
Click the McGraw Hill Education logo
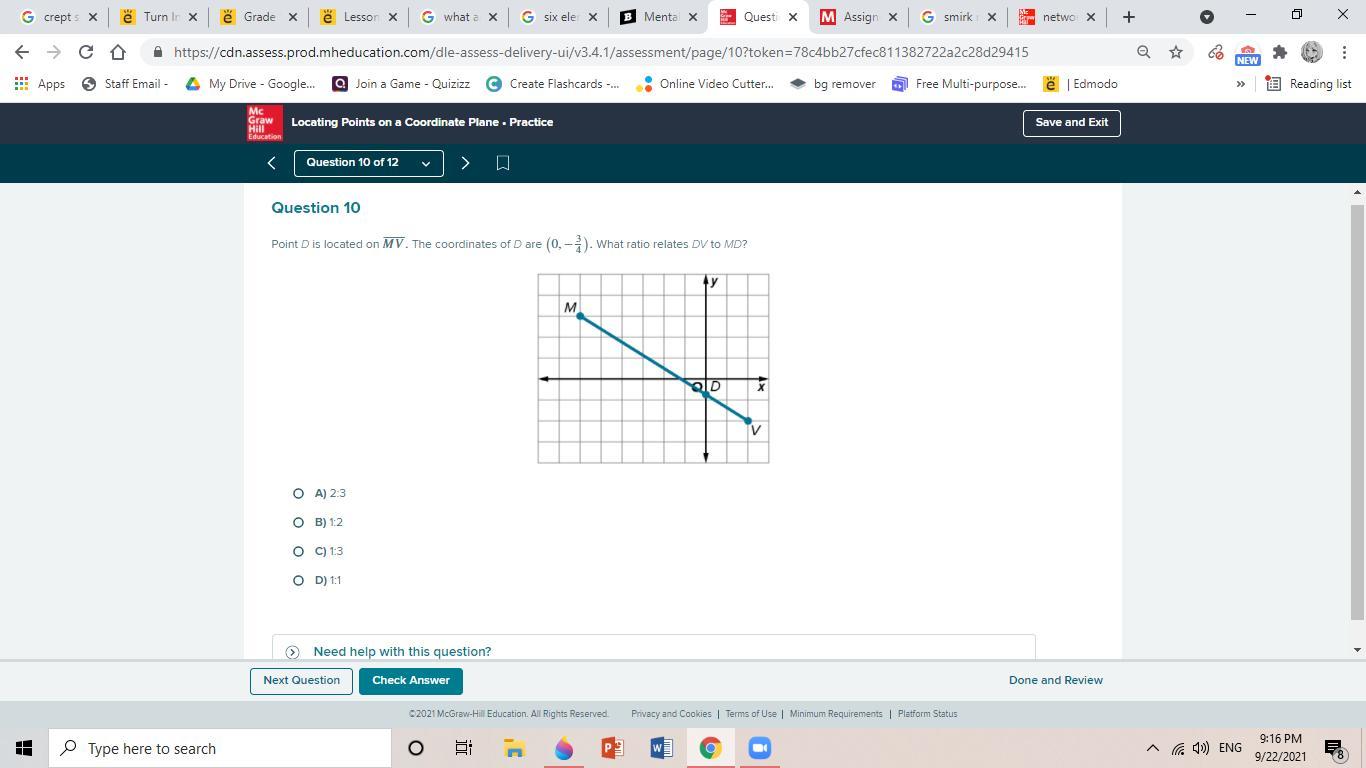[x=265, y=123]
